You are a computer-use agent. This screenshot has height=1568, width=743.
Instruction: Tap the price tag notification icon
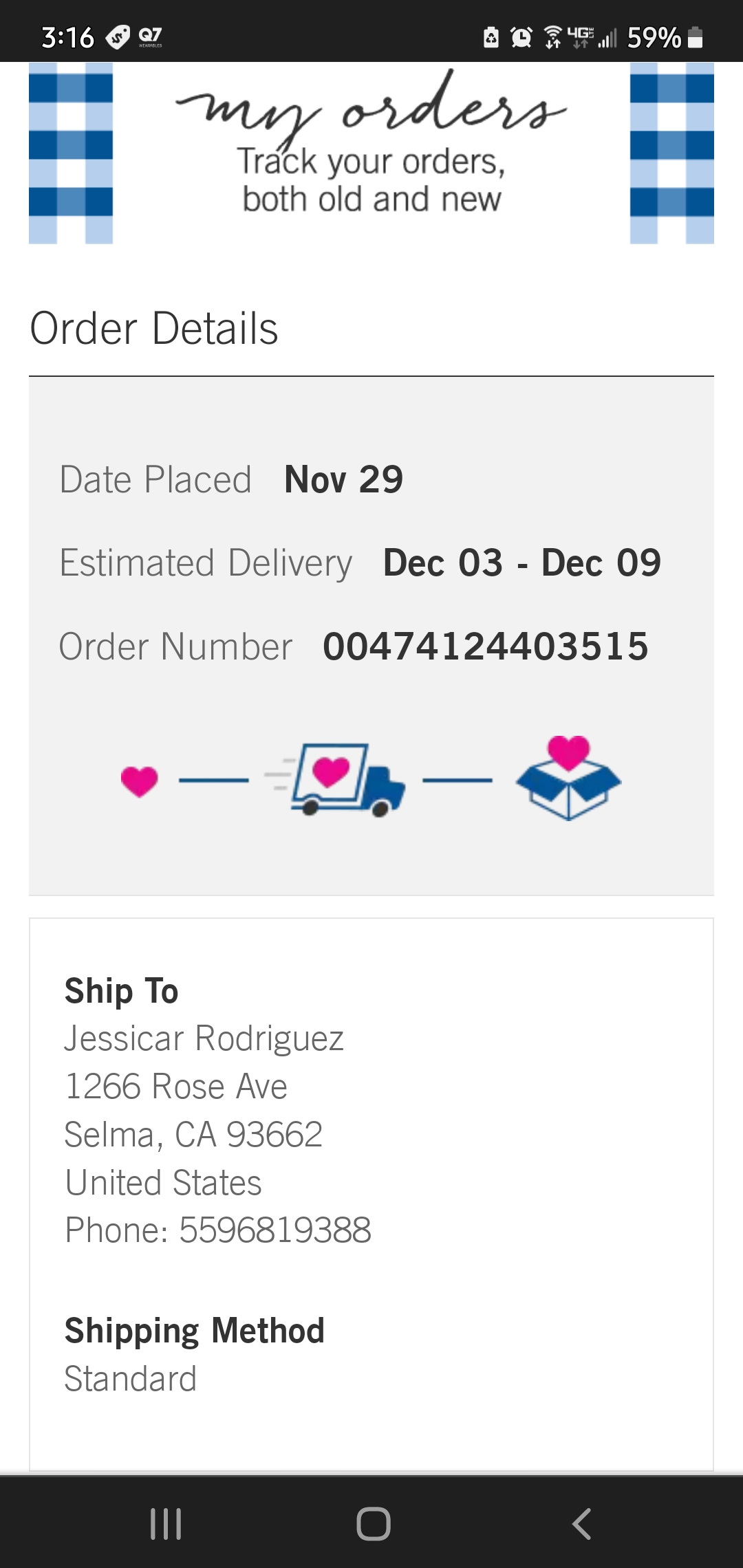click(118, 37)
